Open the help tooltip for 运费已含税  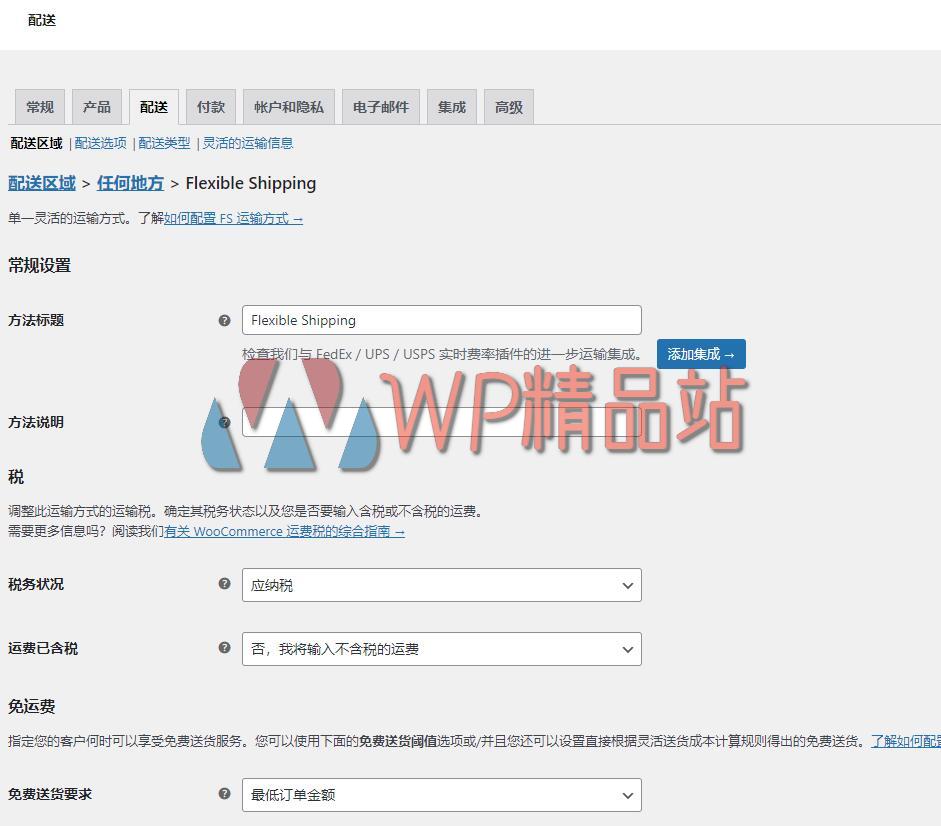point(225,648)
